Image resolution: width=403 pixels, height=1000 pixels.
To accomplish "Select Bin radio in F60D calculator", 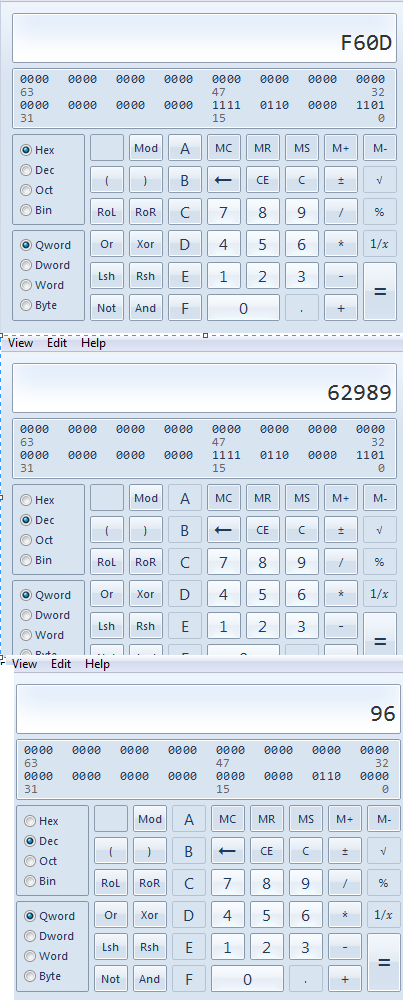I will 36,210.
